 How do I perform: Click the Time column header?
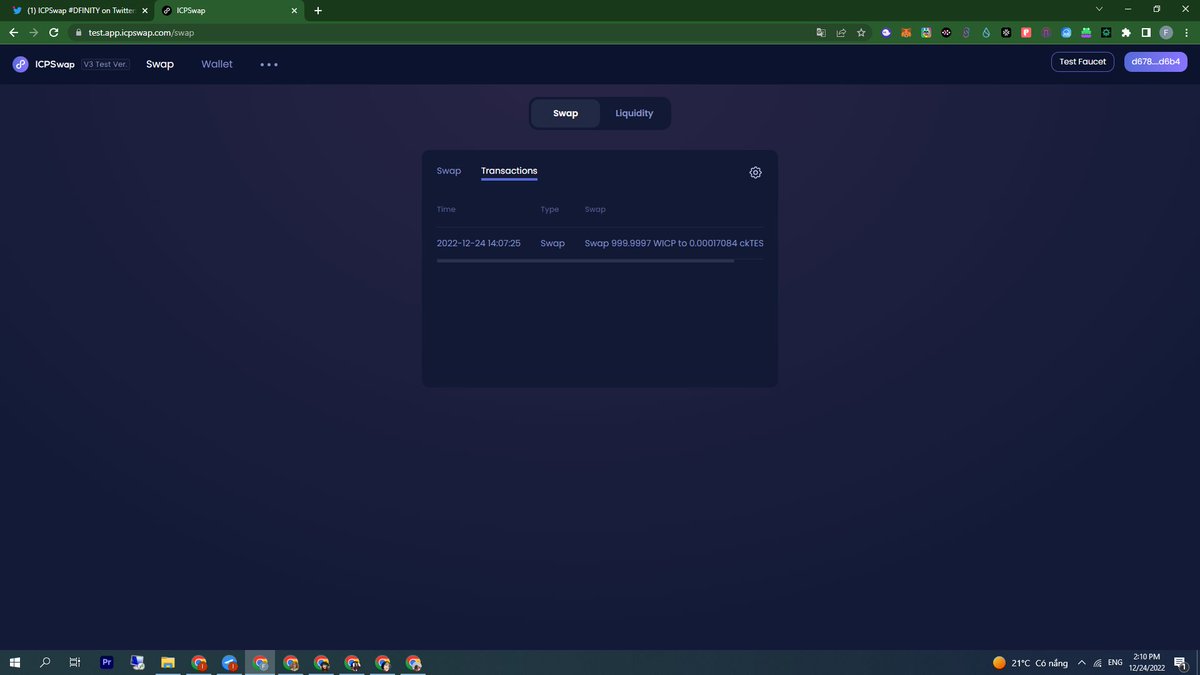(x=446, y=209)
